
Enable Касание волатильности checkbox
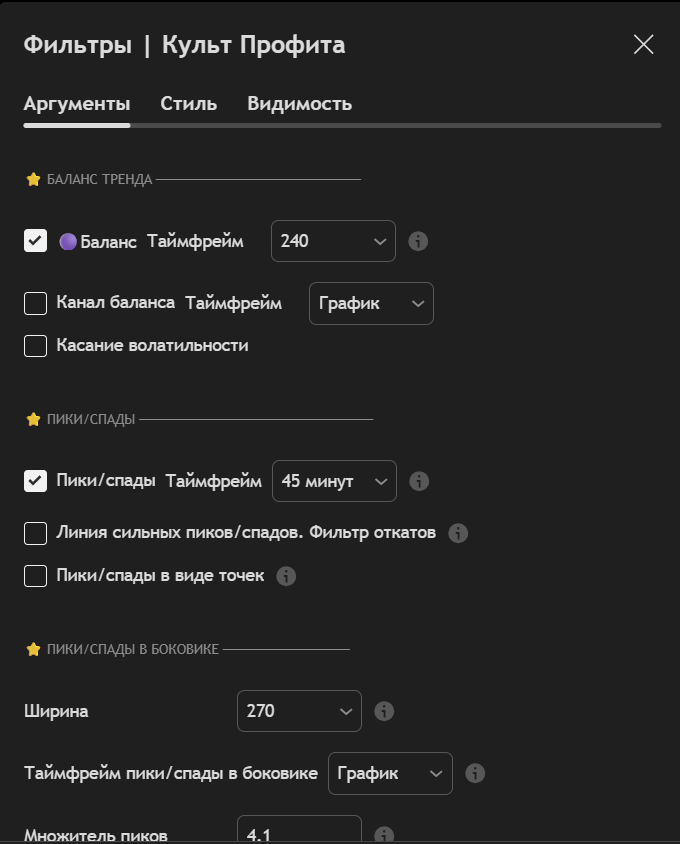click(x=36, y=346)
